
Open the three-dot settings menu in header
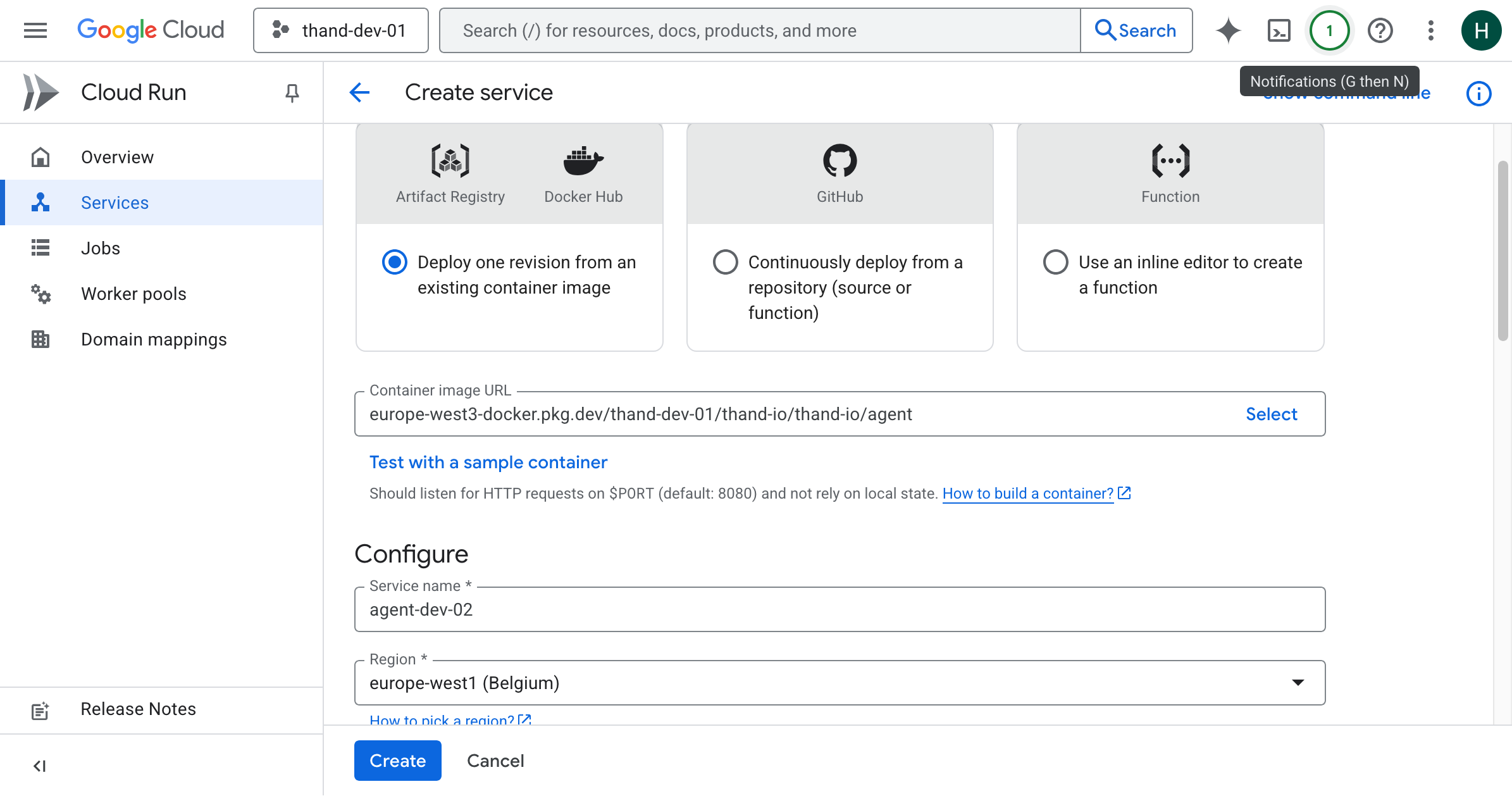tap(1430, 30)
